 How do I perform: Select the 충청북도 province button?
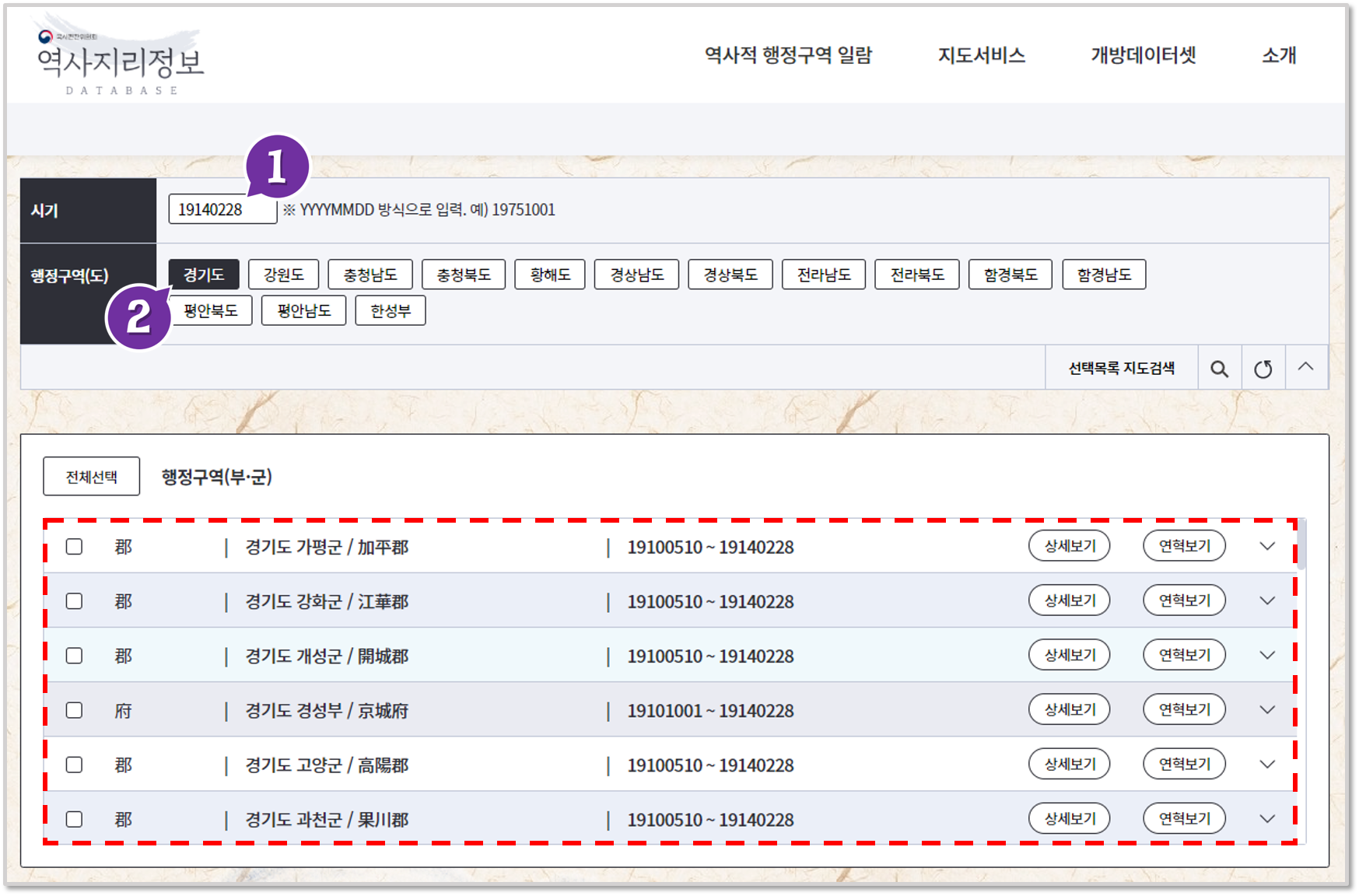[x=464, y=275]
